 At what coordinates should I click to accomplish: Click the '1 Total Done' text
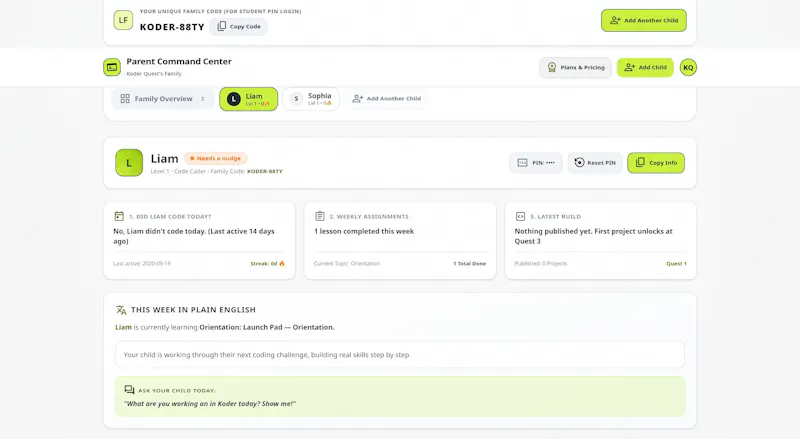click(x=469, y=264)
